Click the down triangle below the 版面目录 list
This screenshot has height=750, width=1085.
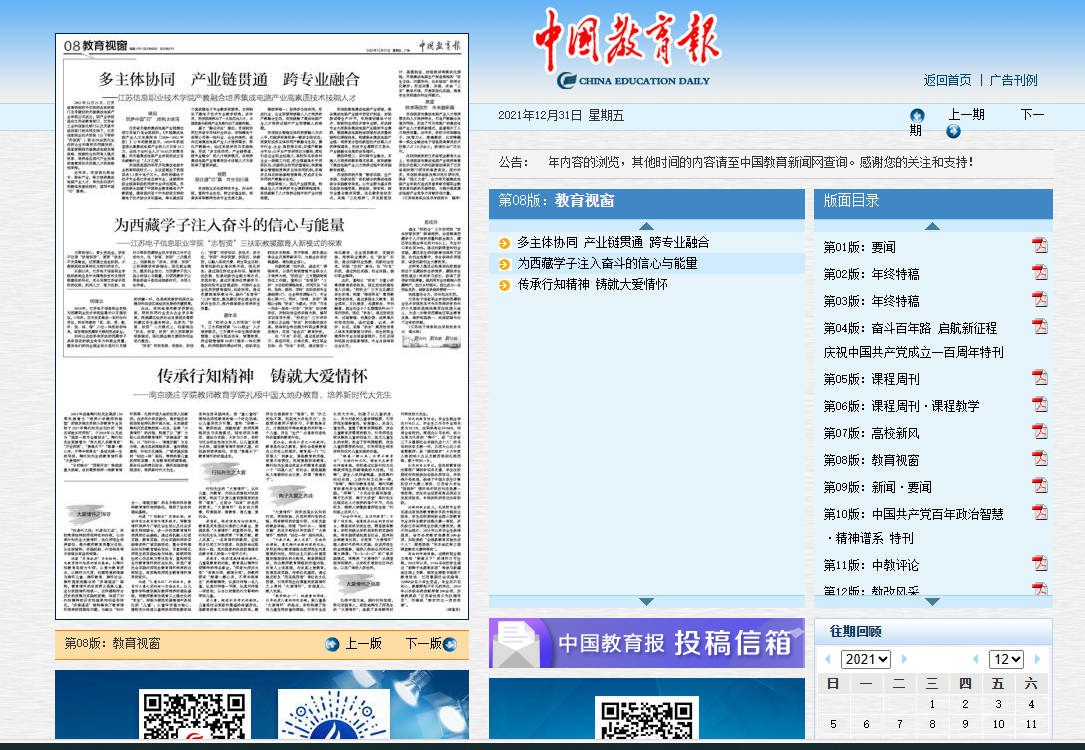pyautogui.click(x=932, y=602)
